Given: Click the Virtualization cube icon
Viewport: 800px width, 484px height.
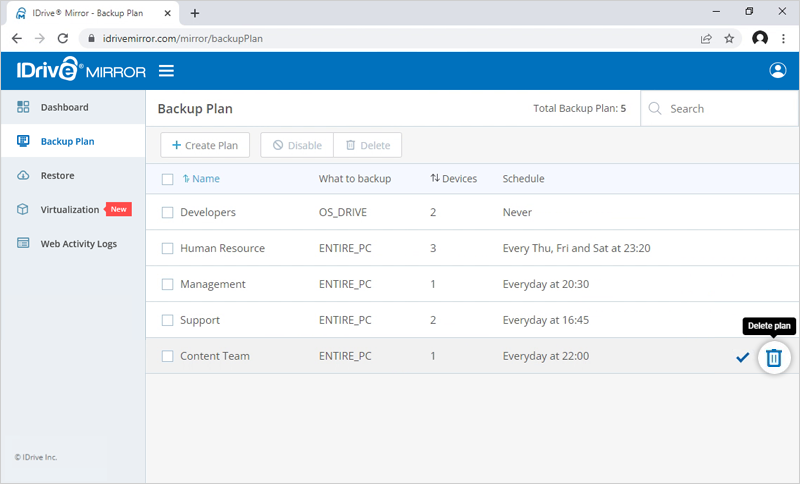Looking at the screenshot, I should [23, 210].
